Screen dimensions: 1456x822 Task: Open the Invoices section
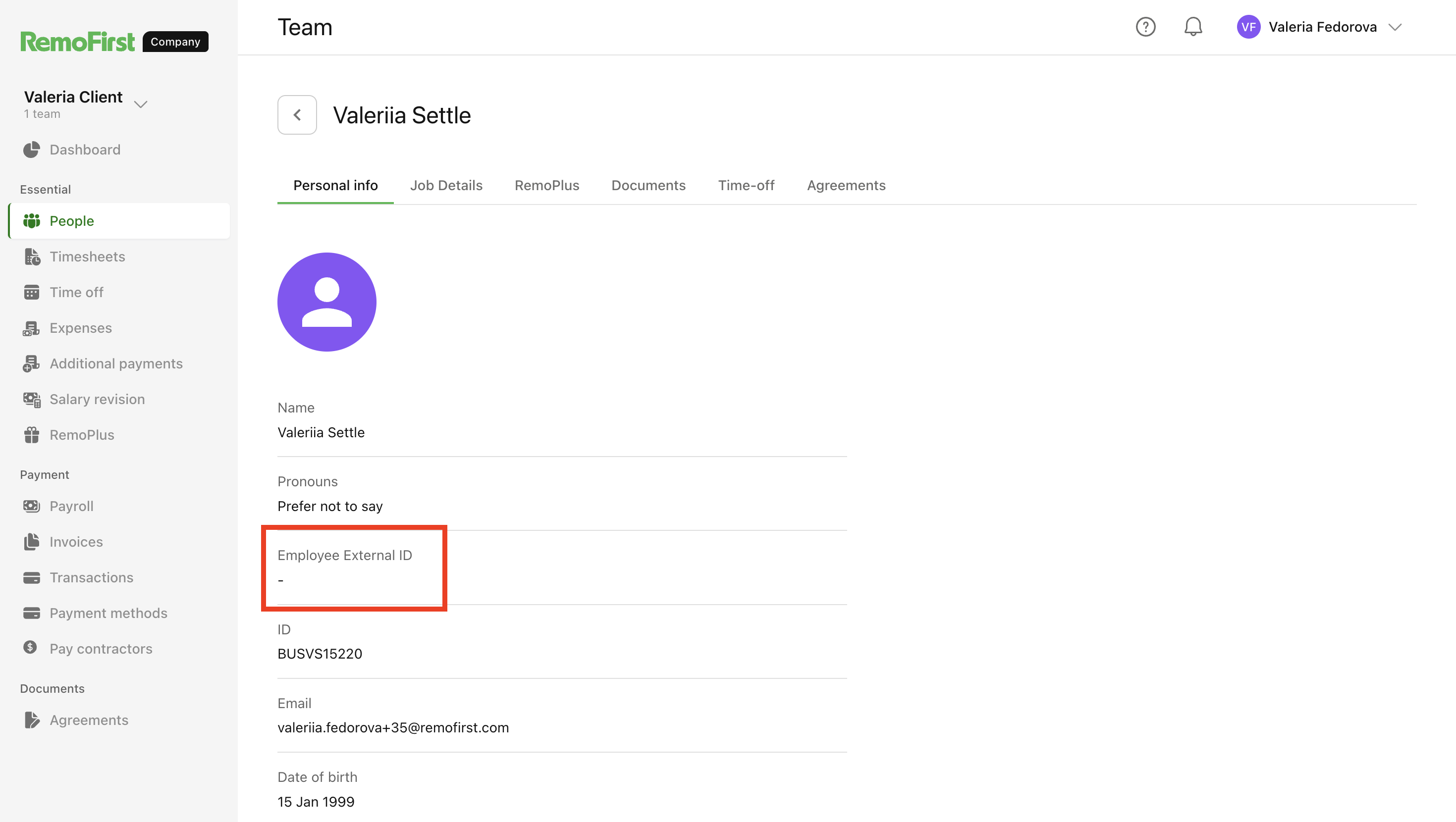point(76,541)
